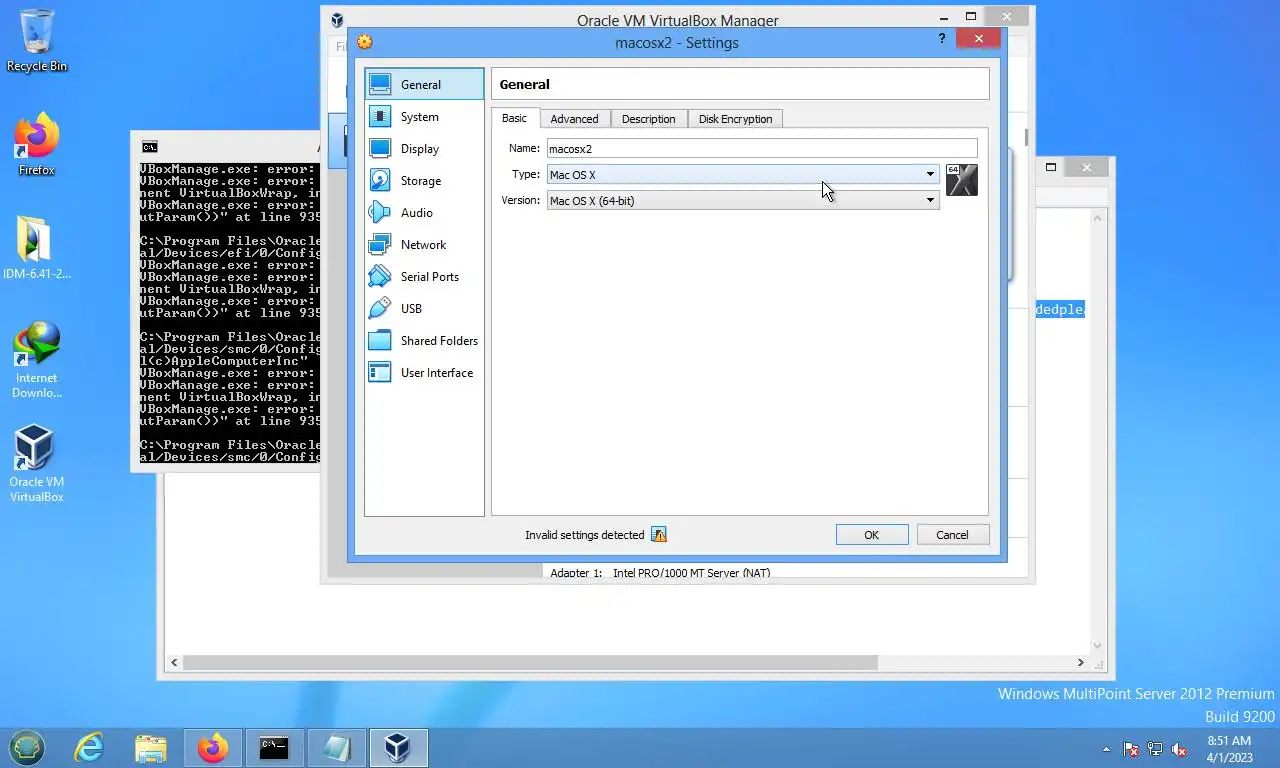Click the muted volume tray icon

pyautogui.click(x=1179, y=749)
